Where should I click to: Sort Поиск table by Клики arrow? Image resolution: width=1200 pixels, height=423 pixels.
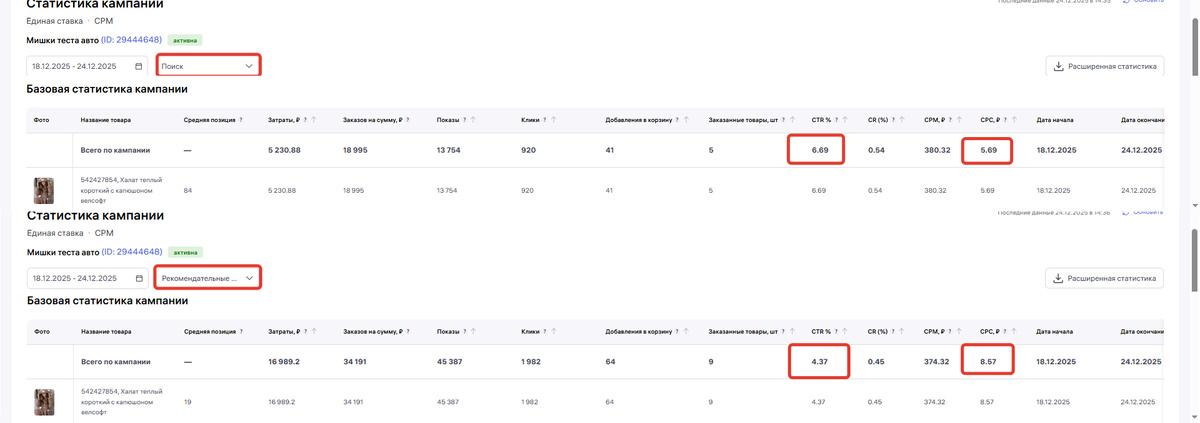(x=556, y=119)
